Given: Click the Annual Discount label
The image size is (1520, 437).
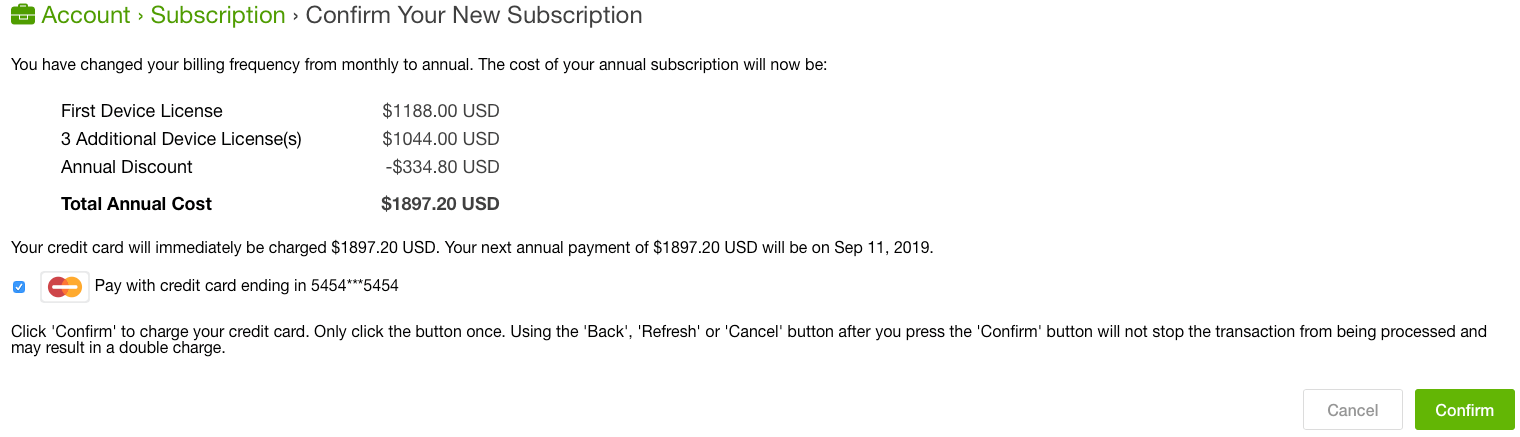Looking at the screenshot, I should [x=127, y=167].
